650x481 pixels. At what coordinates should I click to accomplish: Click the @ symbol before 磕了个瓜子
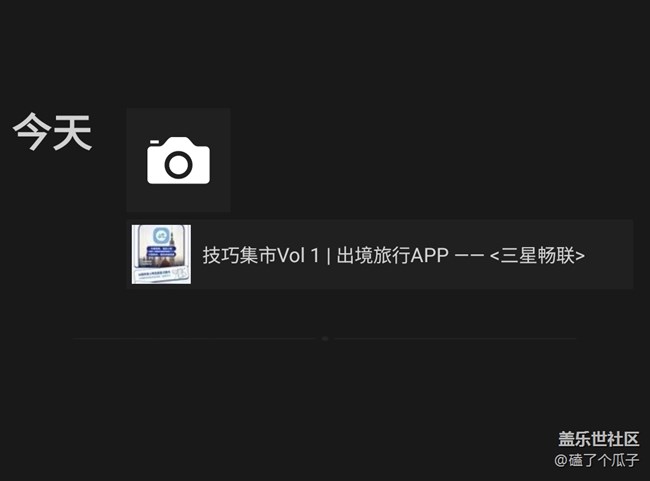click(x=561, y=460)
